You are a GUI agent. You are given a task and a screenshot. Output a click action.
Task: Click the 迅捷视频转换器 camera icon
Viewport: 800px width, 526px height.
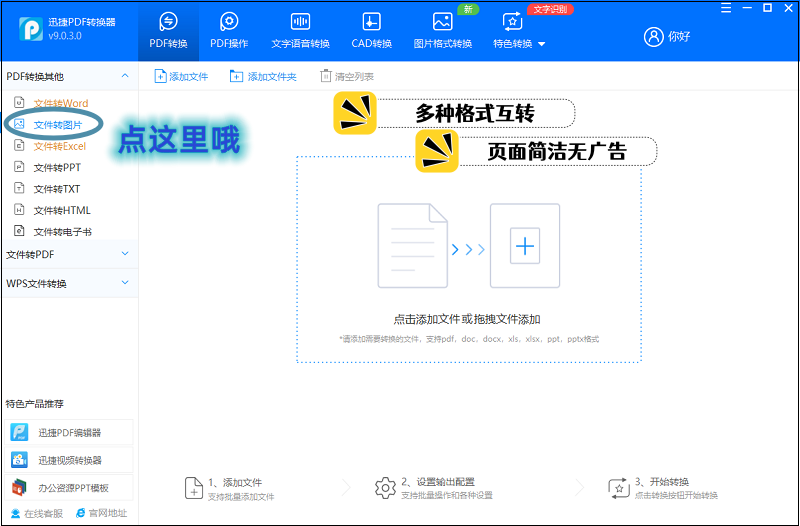click(19, 460)
